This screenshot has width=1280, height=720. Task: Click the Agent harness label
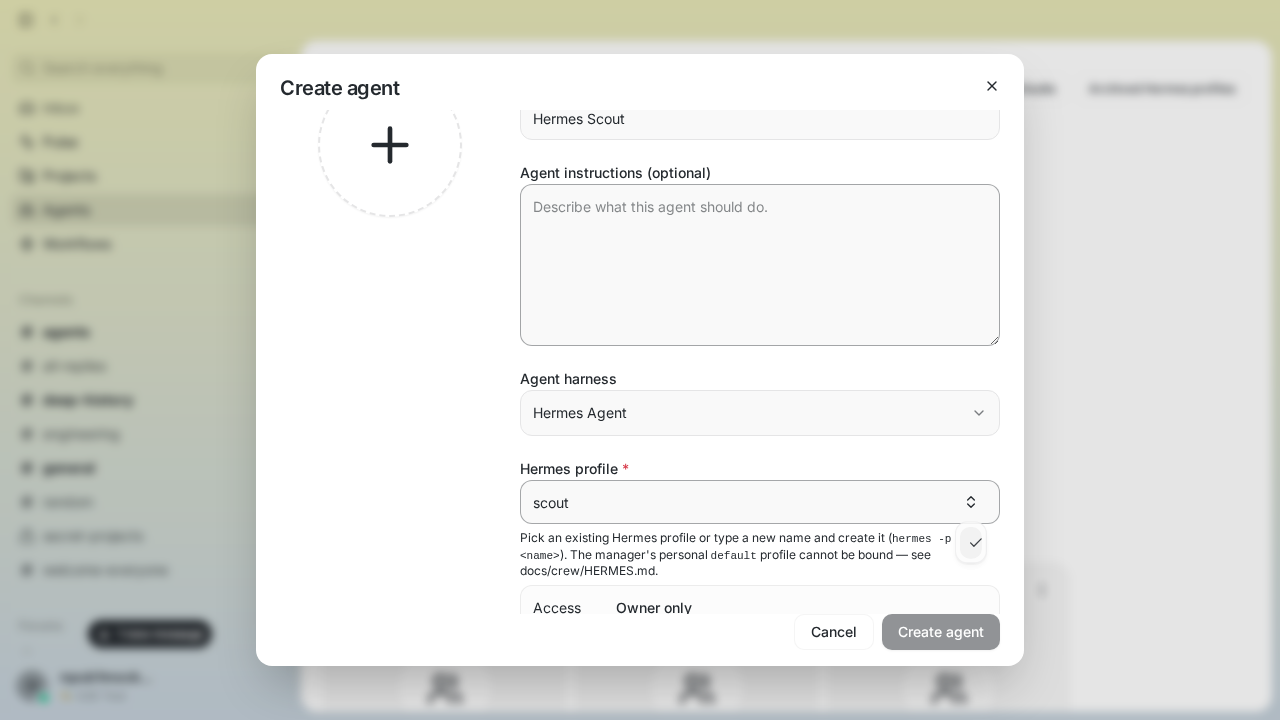(568, 379)
